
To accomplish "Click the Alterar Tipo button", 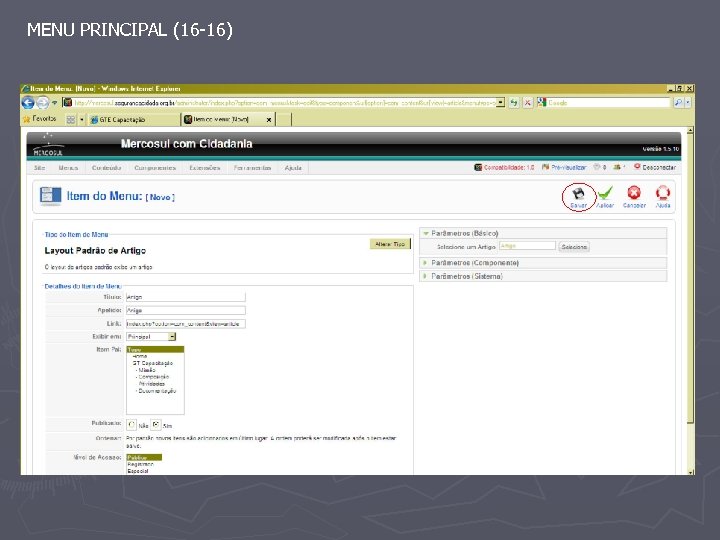I will pyautogui.click(x=390, y=244).
